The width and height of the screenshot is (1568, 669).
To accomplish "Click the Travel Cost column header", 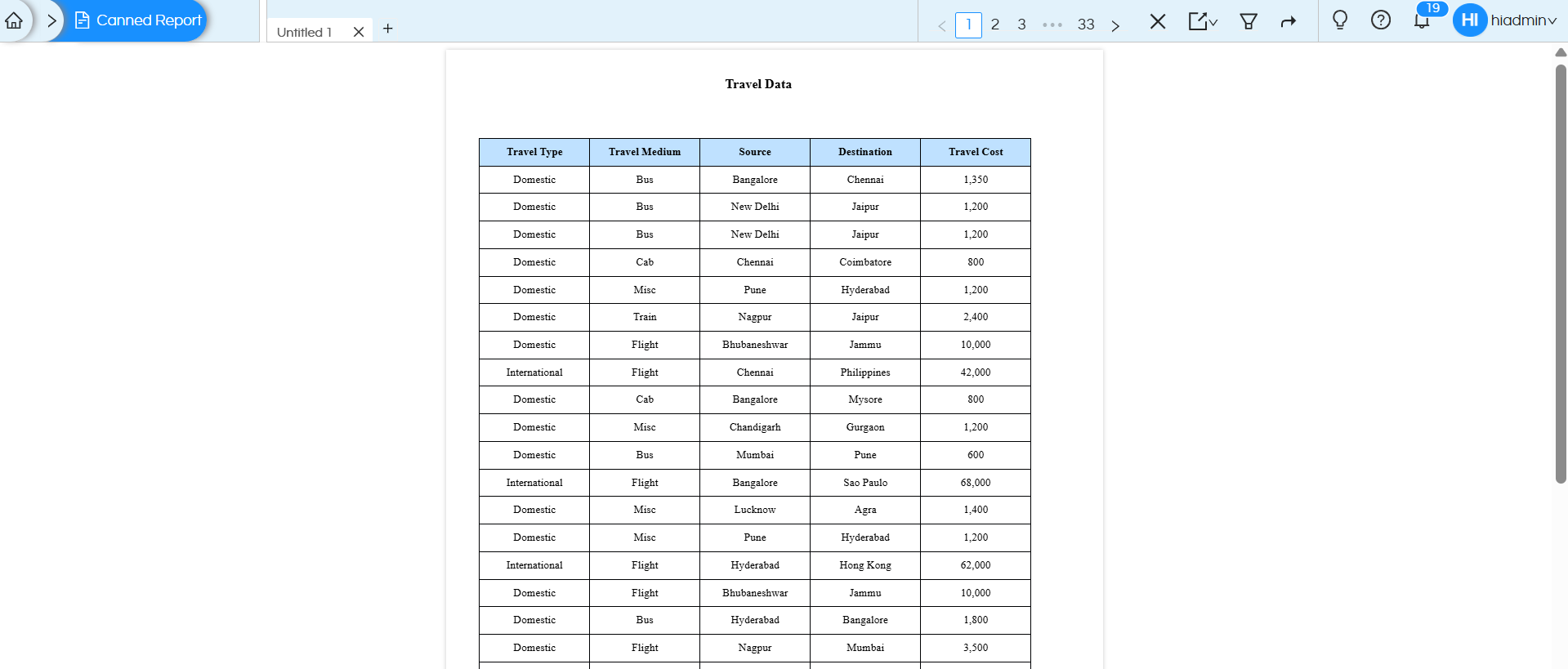I will 976,152.
